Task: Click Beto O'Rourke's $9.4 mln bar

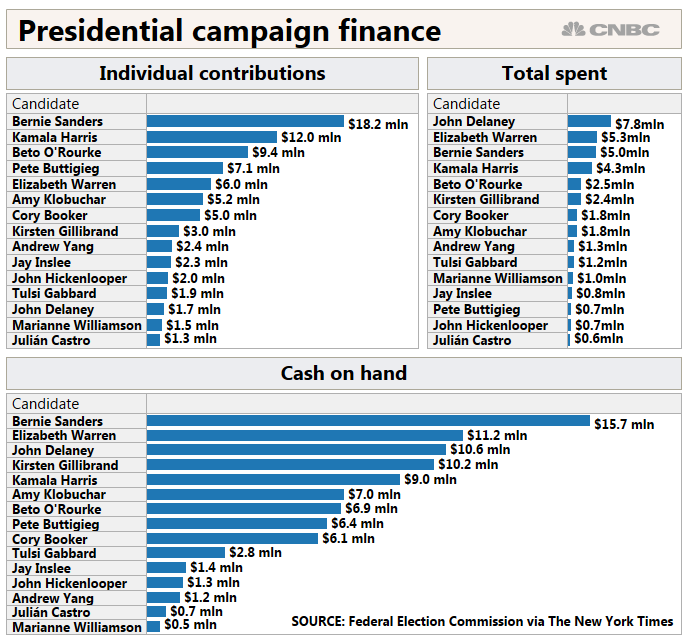Action: [198, 153]
